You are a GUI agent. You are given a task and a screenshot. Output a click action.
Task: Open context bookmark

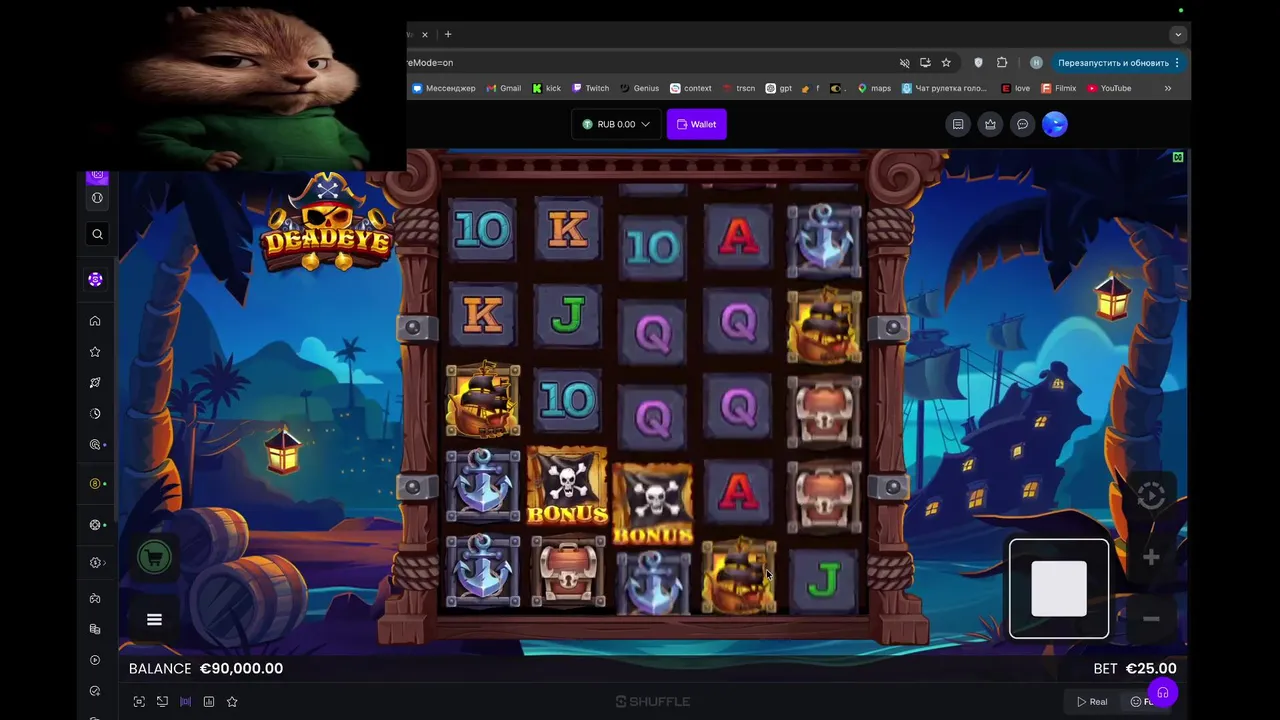(x=691, y=88)
